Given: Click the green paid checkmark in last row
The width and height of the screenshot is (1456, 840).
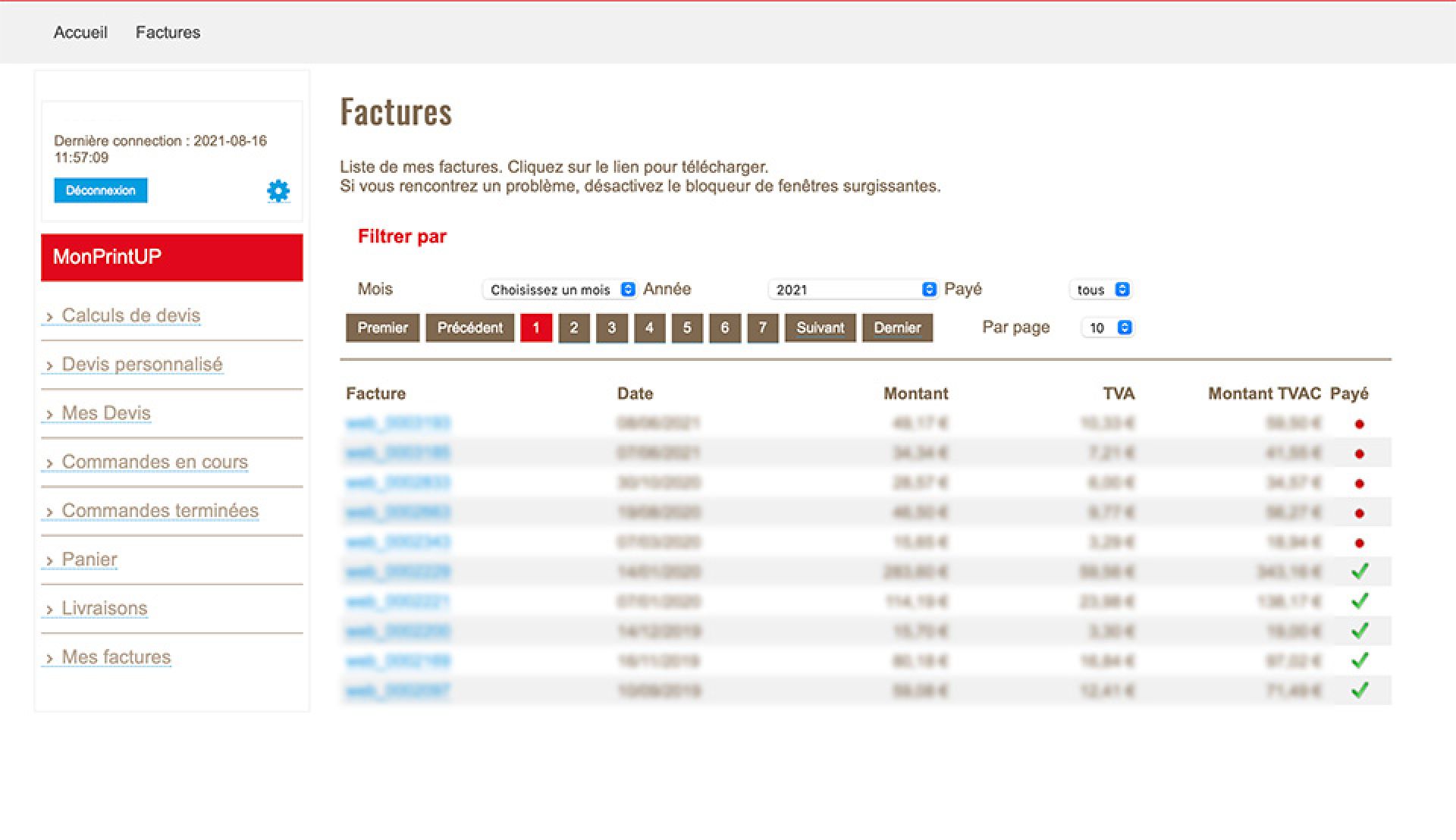Looking at the screenshot, I should [x=1360, y=691].
